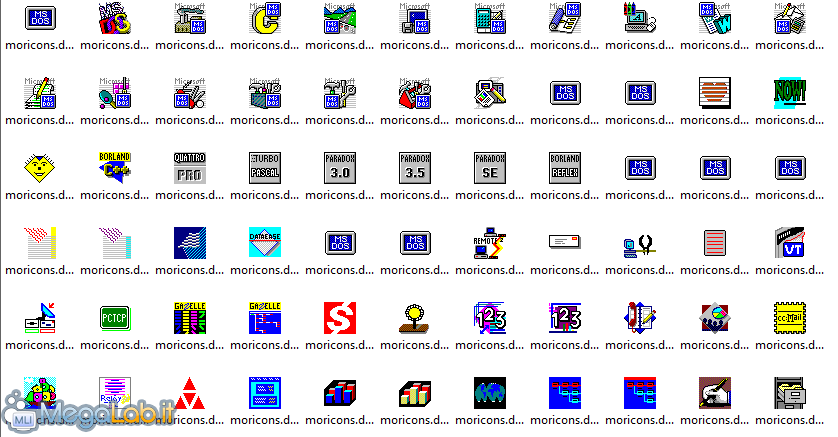Select the pen and sheet MS-DOS icon
Screen dimensions: 838x437
[565, 18]
